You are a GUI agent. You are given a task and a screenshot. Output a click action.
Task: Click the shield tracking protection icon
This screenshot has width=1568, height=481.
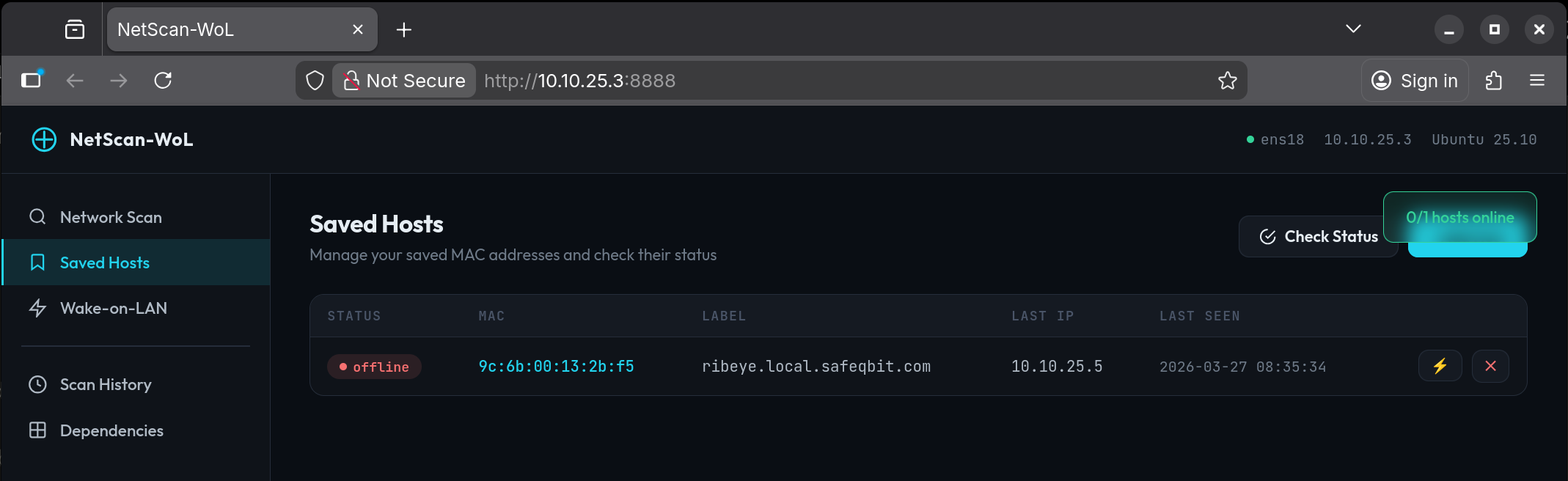pos(315,81)
